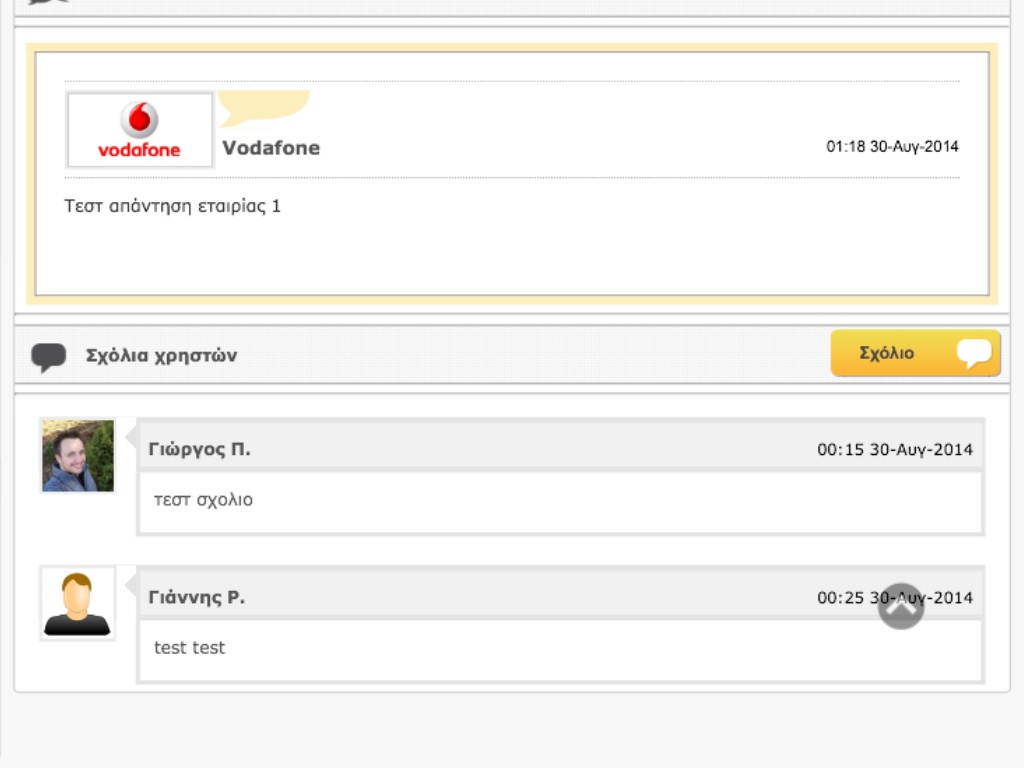Click the Vodafone logo thumbnail
Image resolution: width=1024 pixels, height=768 pixels.
pyautogui.click(x=140, y=130)
